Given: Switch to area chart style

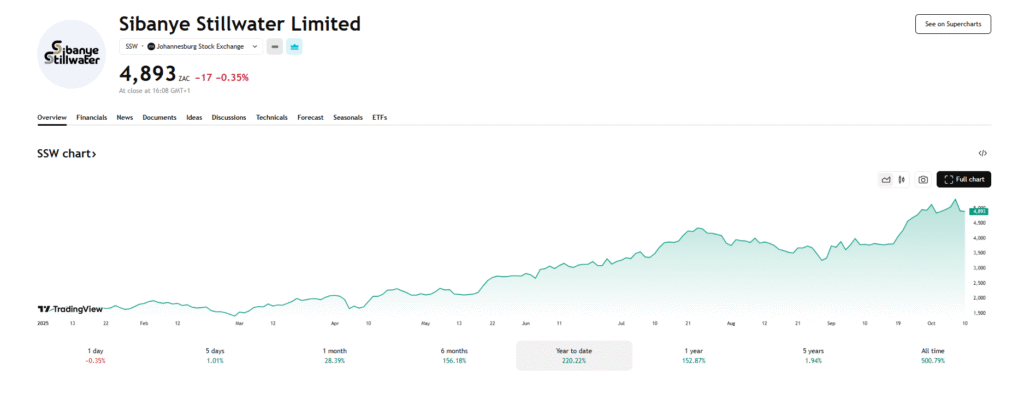Looking at the screenshot, I should coord(886,180).
